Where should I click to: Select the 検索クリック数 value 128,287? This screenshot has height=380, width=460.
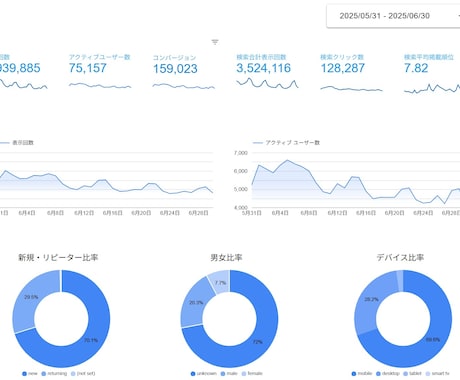[x=343, y=68]
